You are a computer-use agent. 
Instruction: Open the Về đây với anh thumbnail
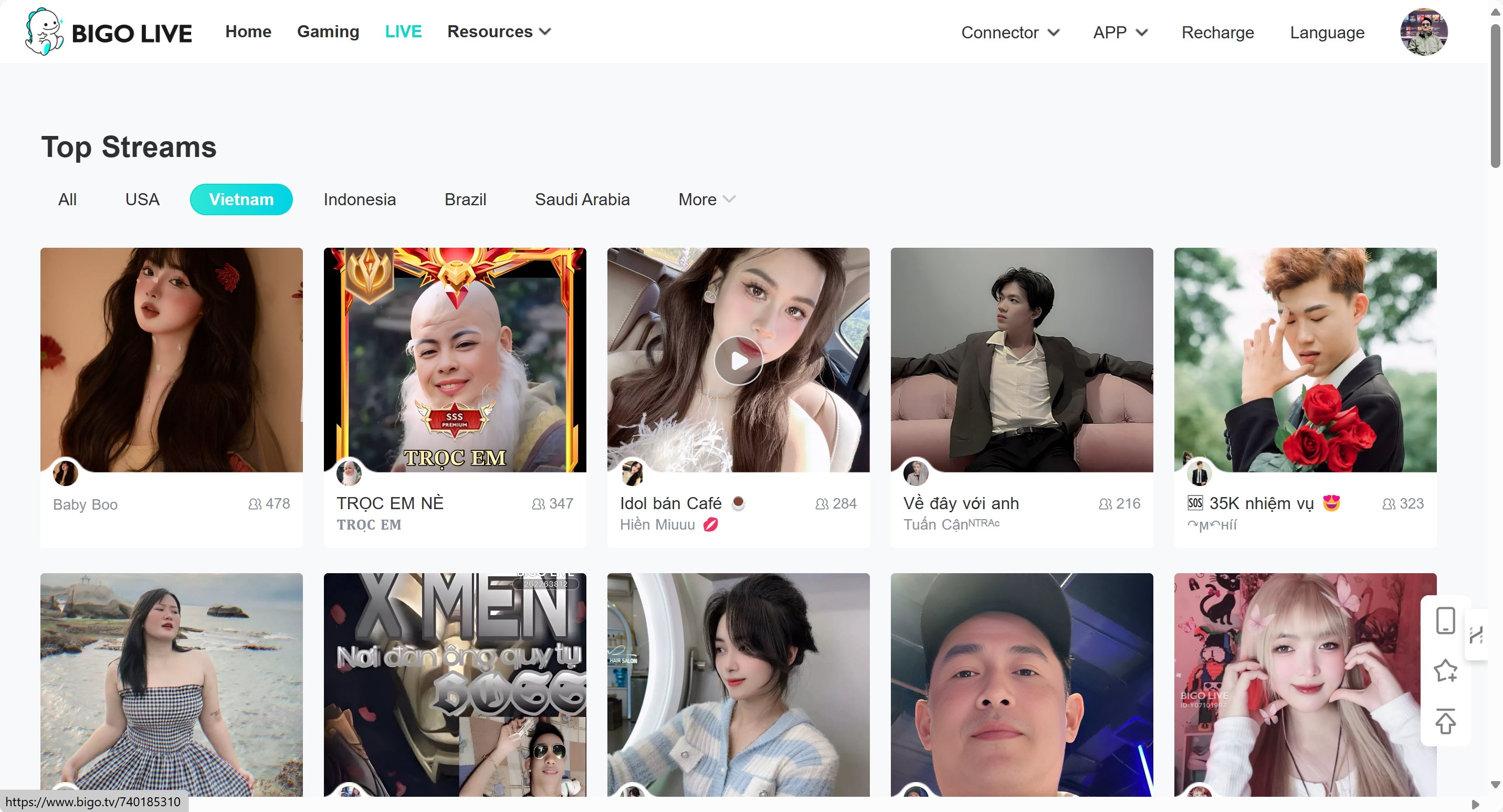(x=1022, y=360)
